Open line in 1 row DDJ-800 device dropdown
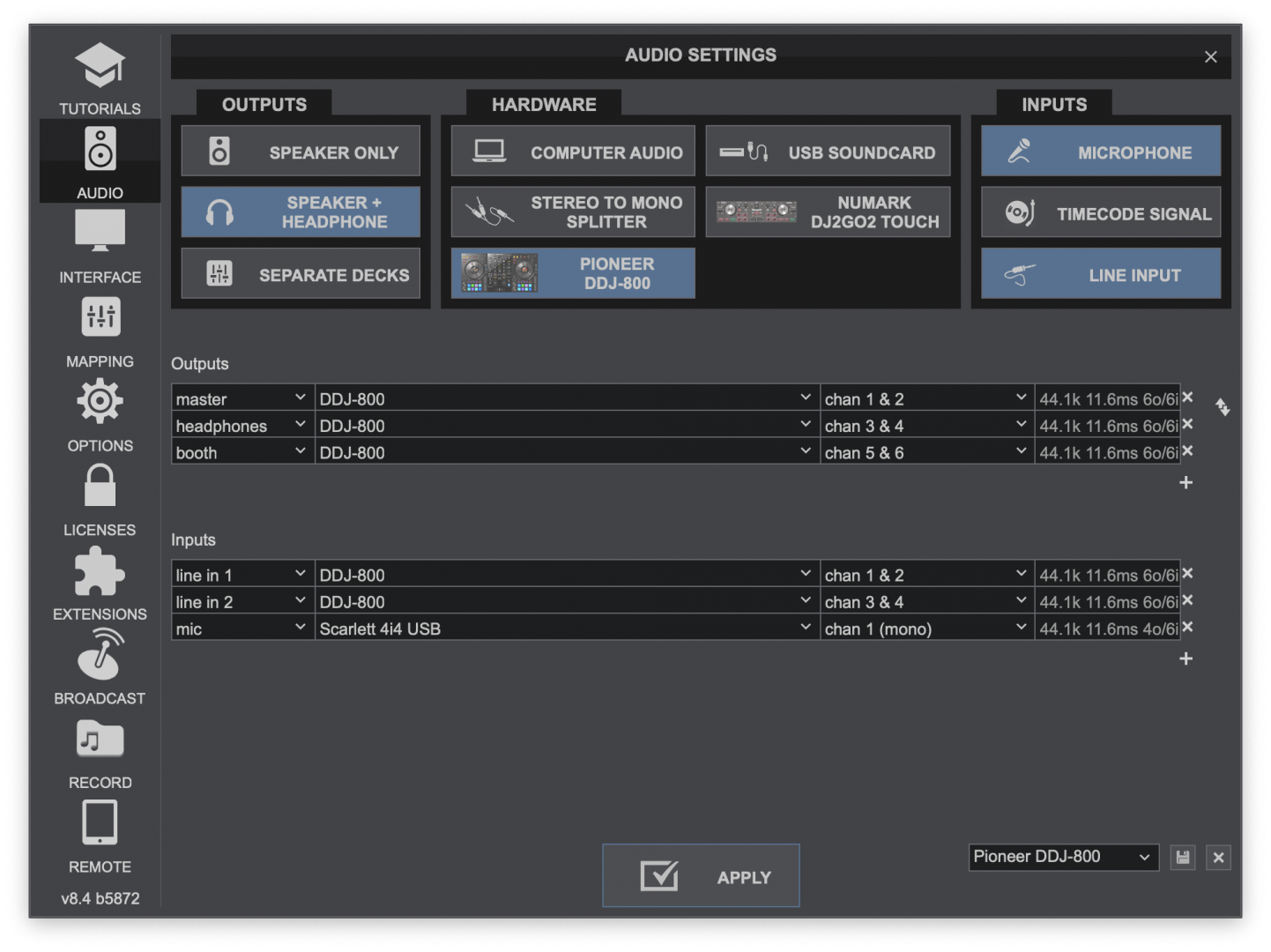This screenshot has height=952, width=1271. [567, 575]
